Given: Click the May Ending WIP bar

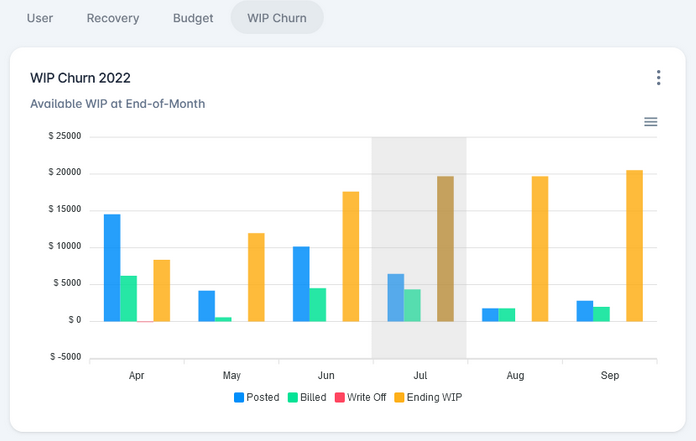Looking at the screenshot, I should [x=256, y=277].
